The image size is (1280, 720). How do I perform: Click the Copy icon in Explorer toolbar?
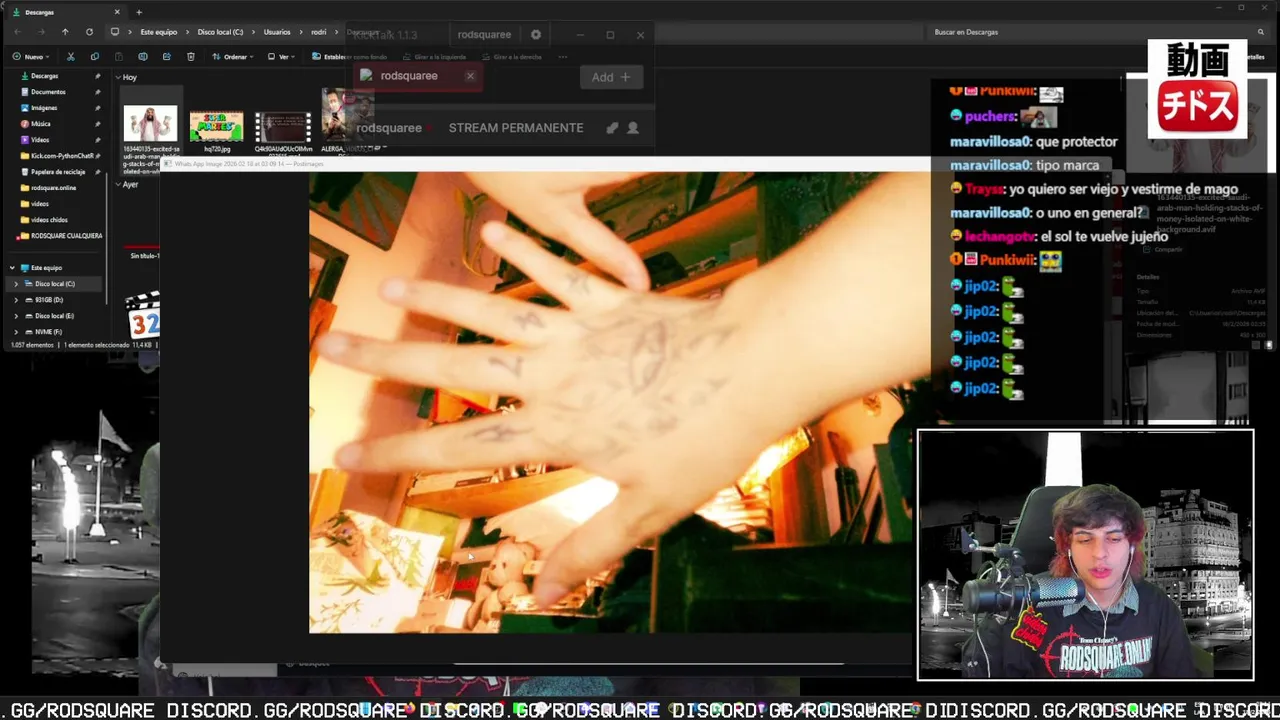tap(94, 57)
